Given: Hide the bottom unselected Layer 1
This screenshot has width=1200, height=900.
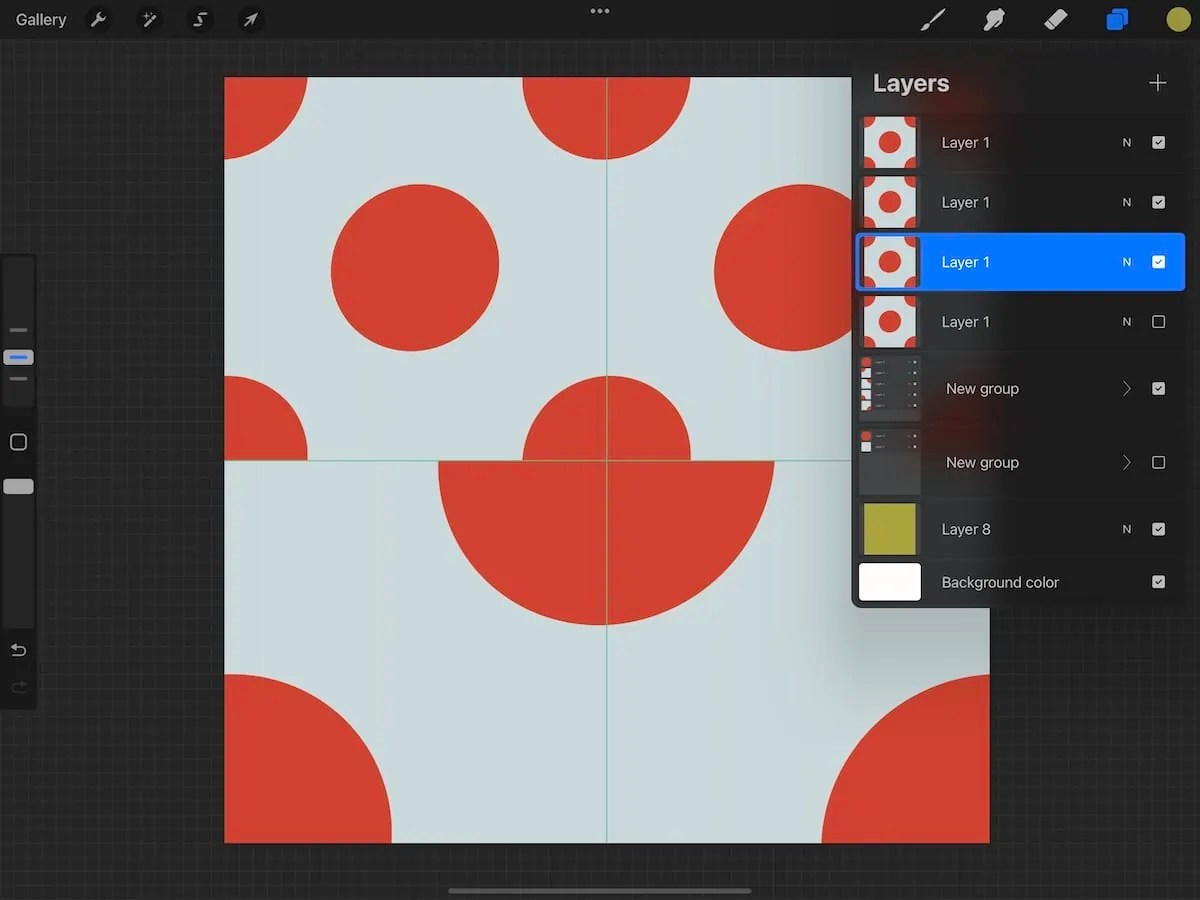Looking at the screenshot, I should 1159,321.
